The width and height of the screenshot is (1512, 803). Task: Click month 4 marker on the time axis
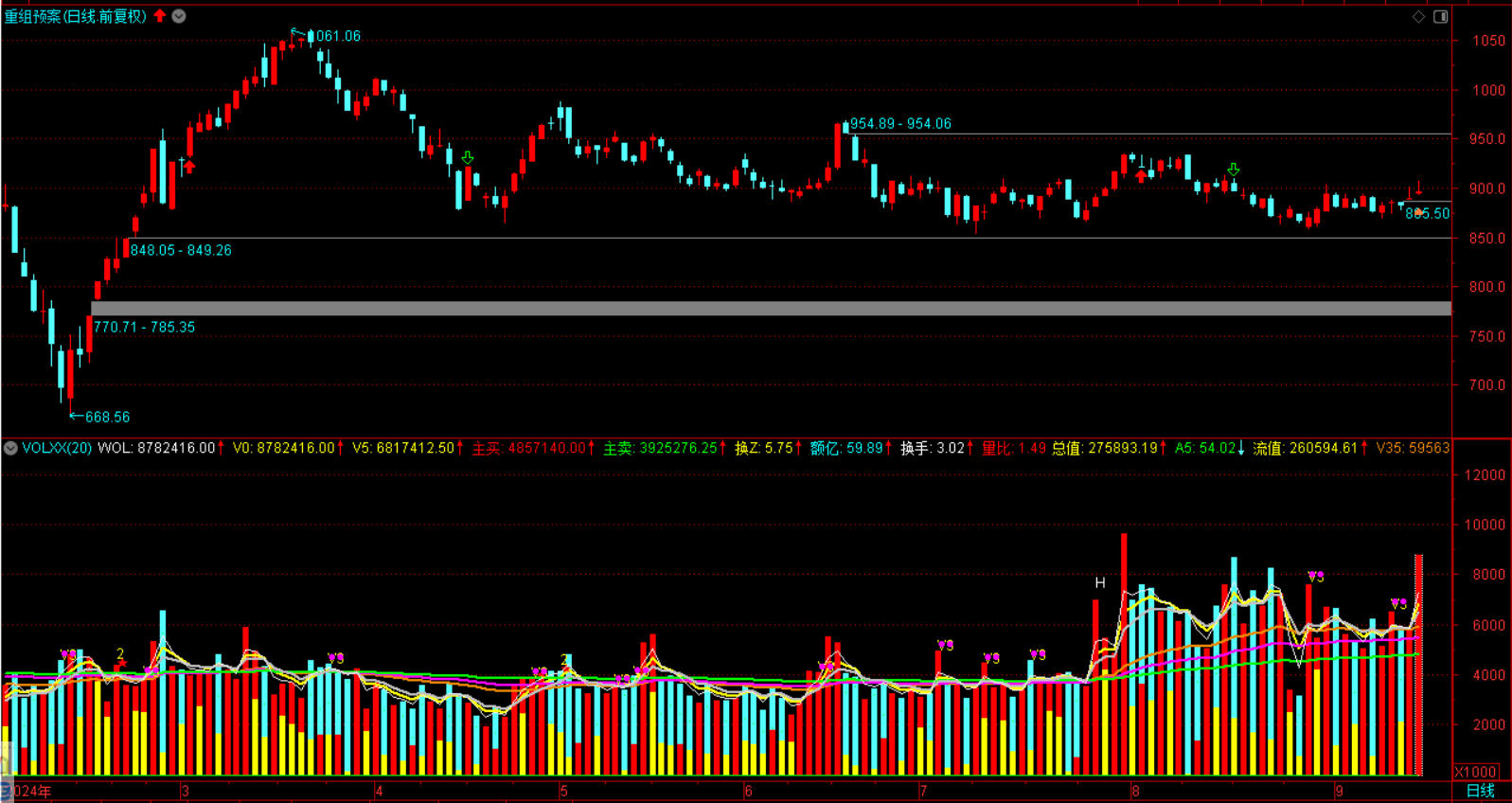tap(379, 791)
